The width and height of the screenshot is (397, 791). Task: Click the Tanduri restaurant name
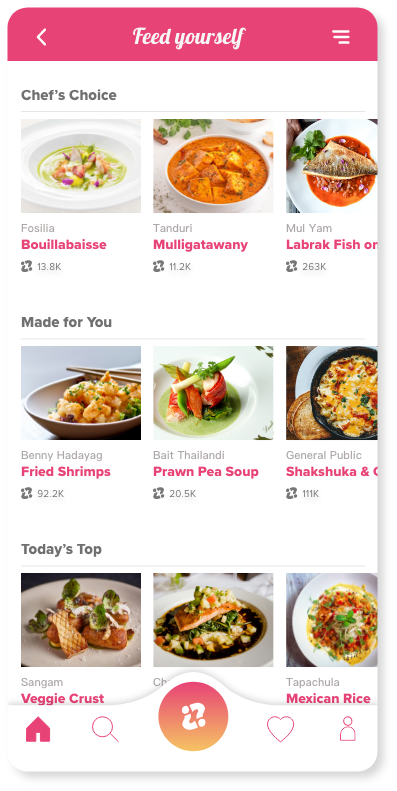[x=173, y=229]
